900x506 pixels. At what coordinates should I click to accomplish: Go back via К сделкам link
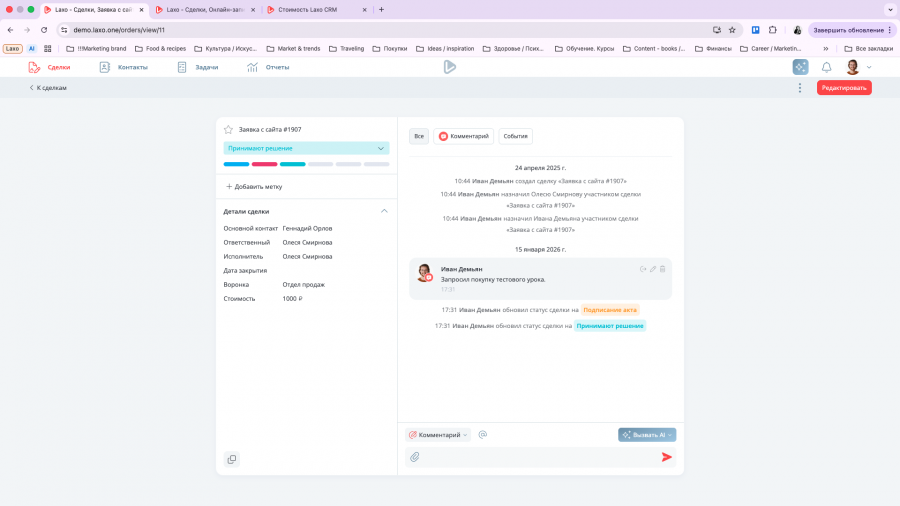coord(48,88)
